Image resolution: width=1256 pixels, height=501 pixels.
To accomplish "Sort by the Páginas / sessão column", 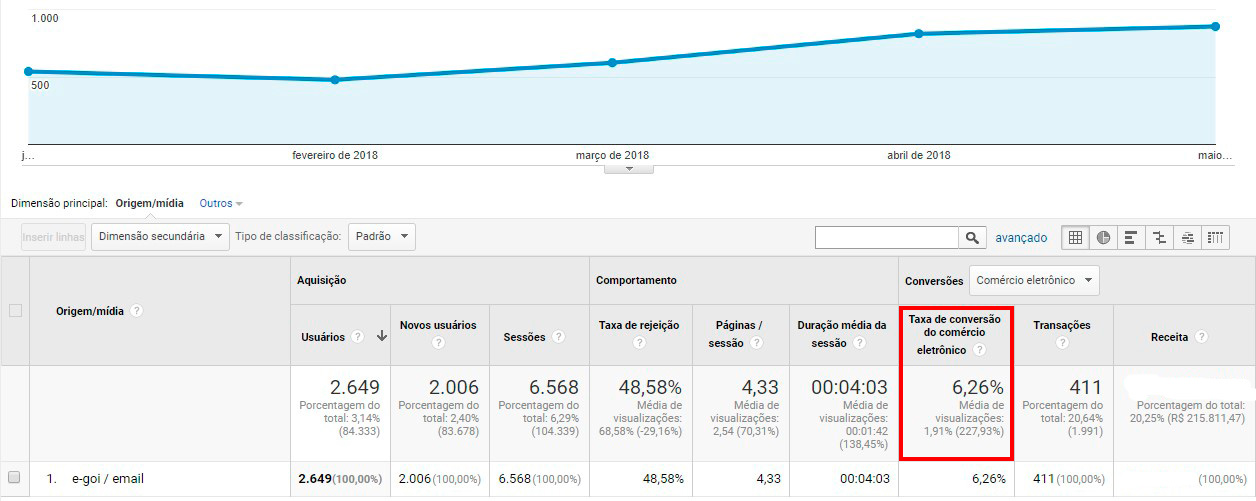I will point(738,333).
